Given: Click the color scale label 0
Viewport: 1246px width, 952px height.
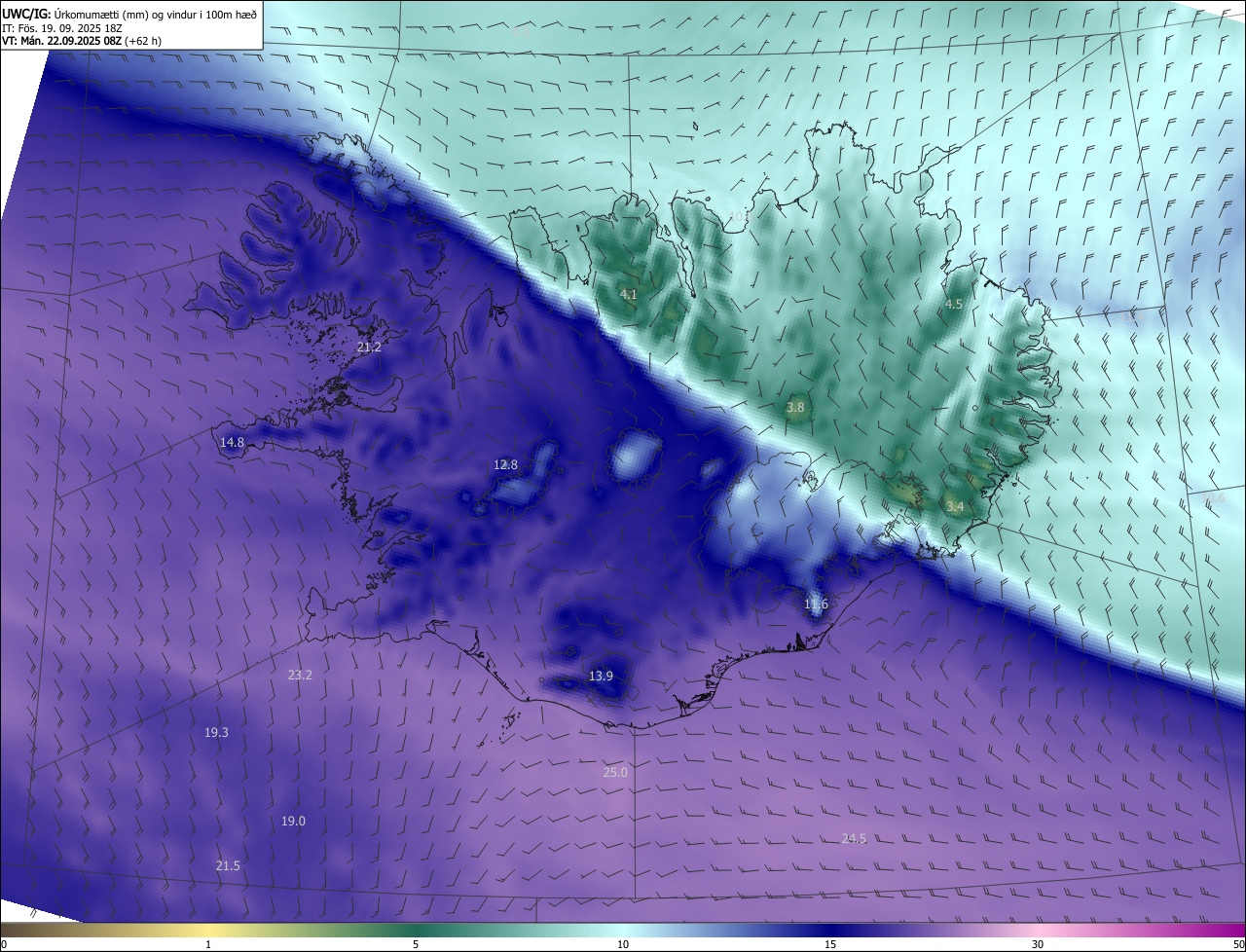Looking at the screenshot, I should tap(4, 945).
